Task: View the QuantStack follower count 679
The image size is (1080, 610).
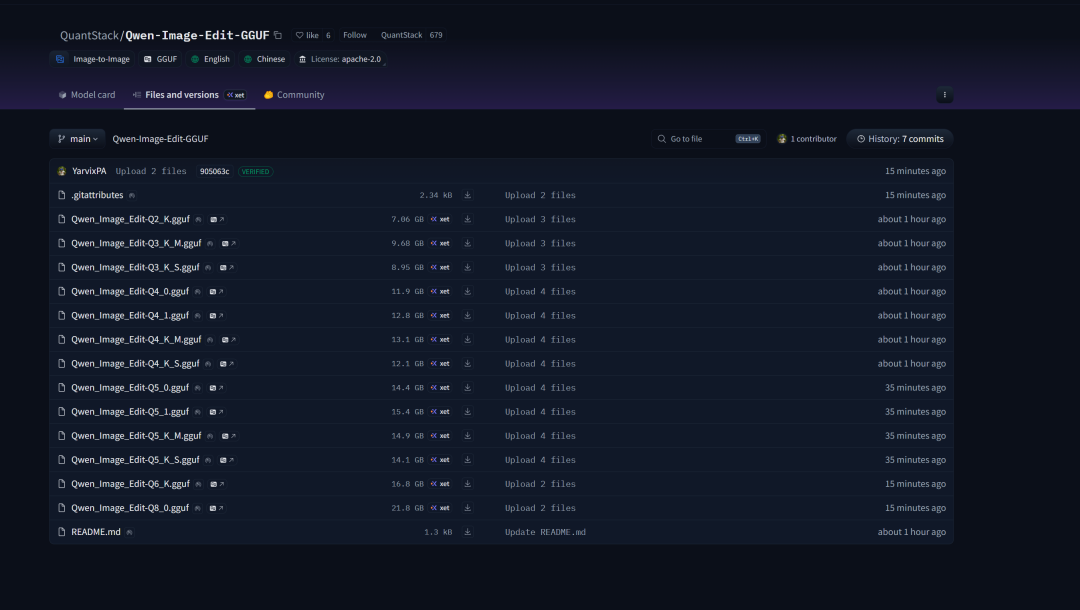Action: (x=436, y=35)
